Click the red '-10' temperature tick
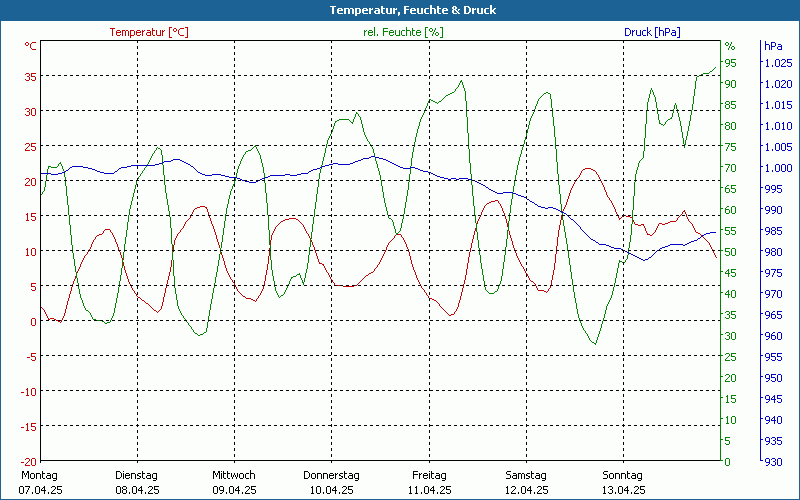800x500 pixels. (x=29, y=392)
